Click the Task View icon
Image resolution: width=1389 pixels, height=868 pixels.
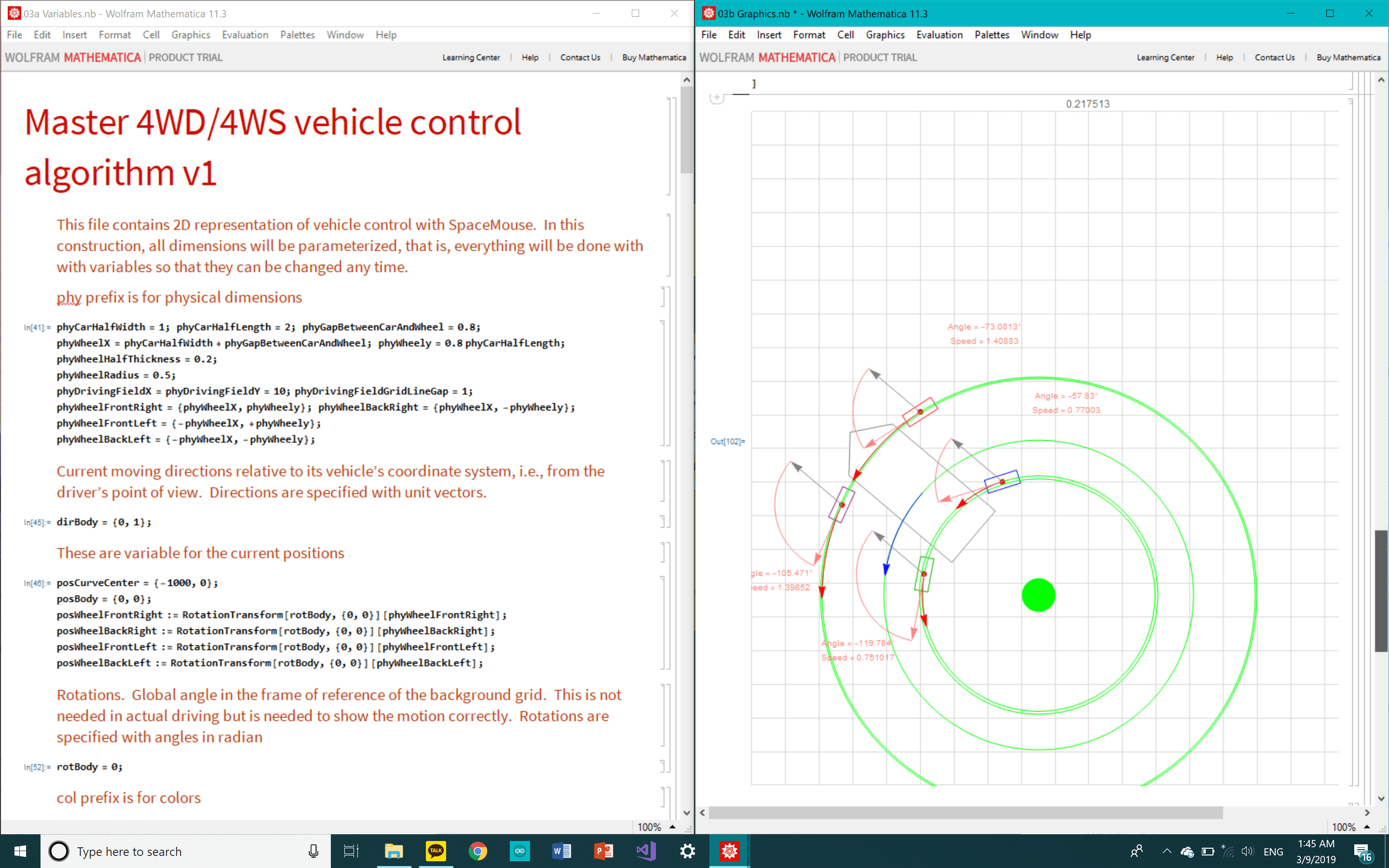(351, 851)
